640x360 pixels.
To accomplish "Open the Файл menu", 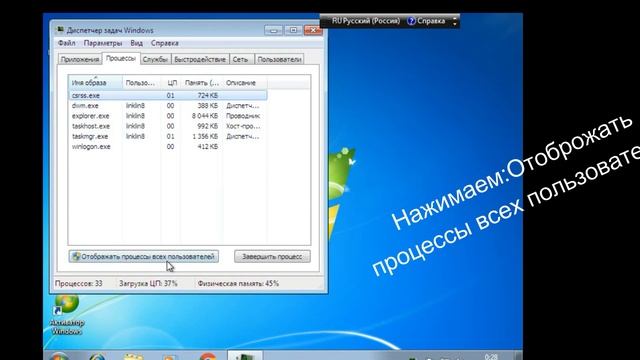I will 66,43.
